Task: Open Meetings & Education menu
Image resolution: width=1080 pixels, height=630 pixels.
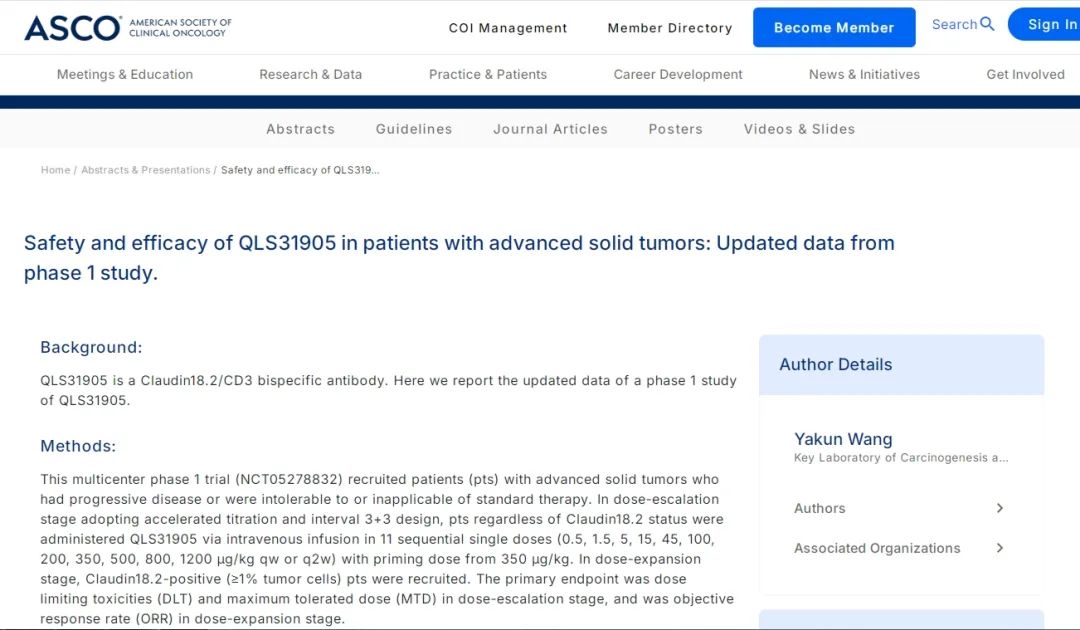Action: coord(125,74)
